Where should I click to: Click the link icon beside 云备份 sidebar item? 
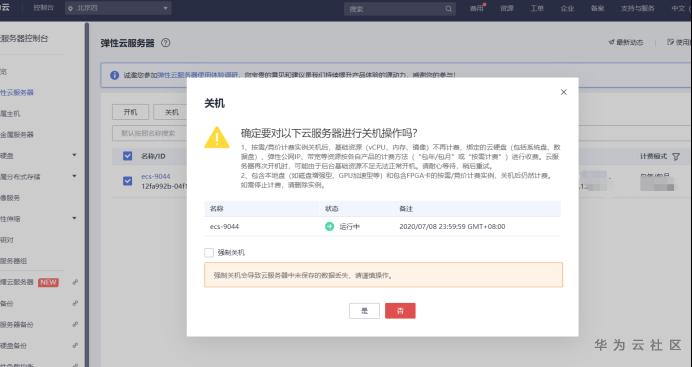pos(75,303)
